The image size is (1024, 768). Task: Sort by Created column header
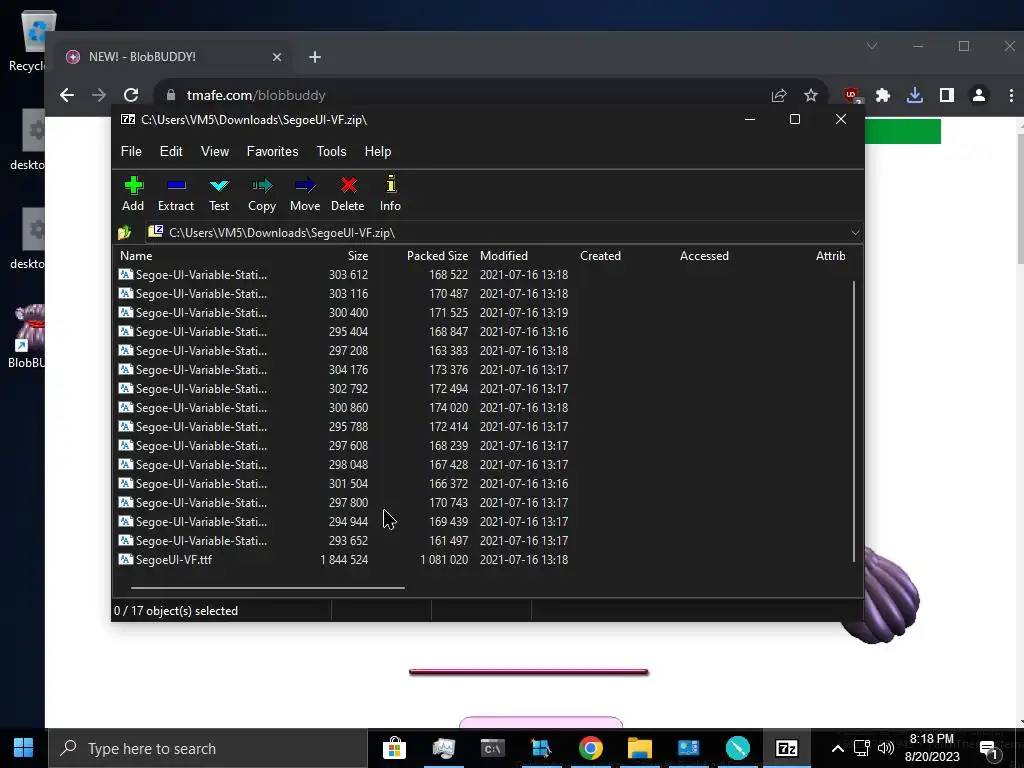click(x=600, y=256)
